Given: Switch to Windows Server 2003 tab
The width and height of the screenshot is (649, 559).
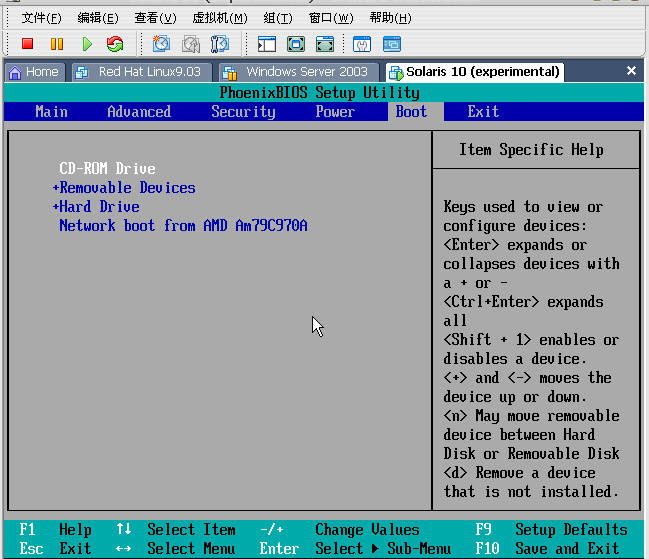Looking at the screenshot, I should pyautogui.click(x=298, y=72).
